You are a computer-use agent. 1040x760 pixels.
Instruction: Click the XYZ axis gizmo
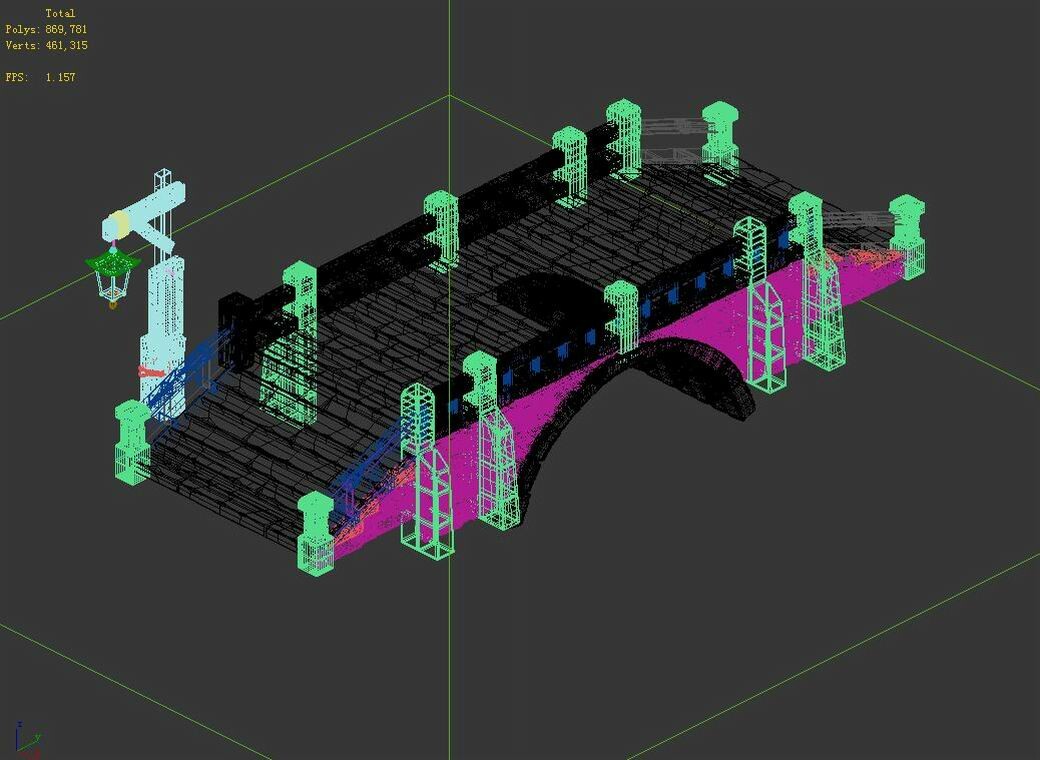(x=28, y=739)
